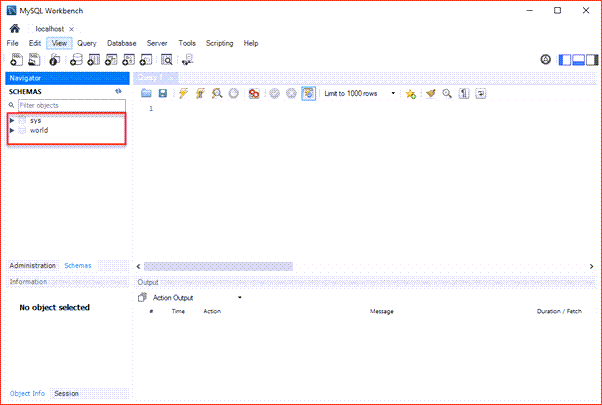Click the Explain query magnifier-lightning icon
This screenshot has height=405, width=602.
pos(216,93)
